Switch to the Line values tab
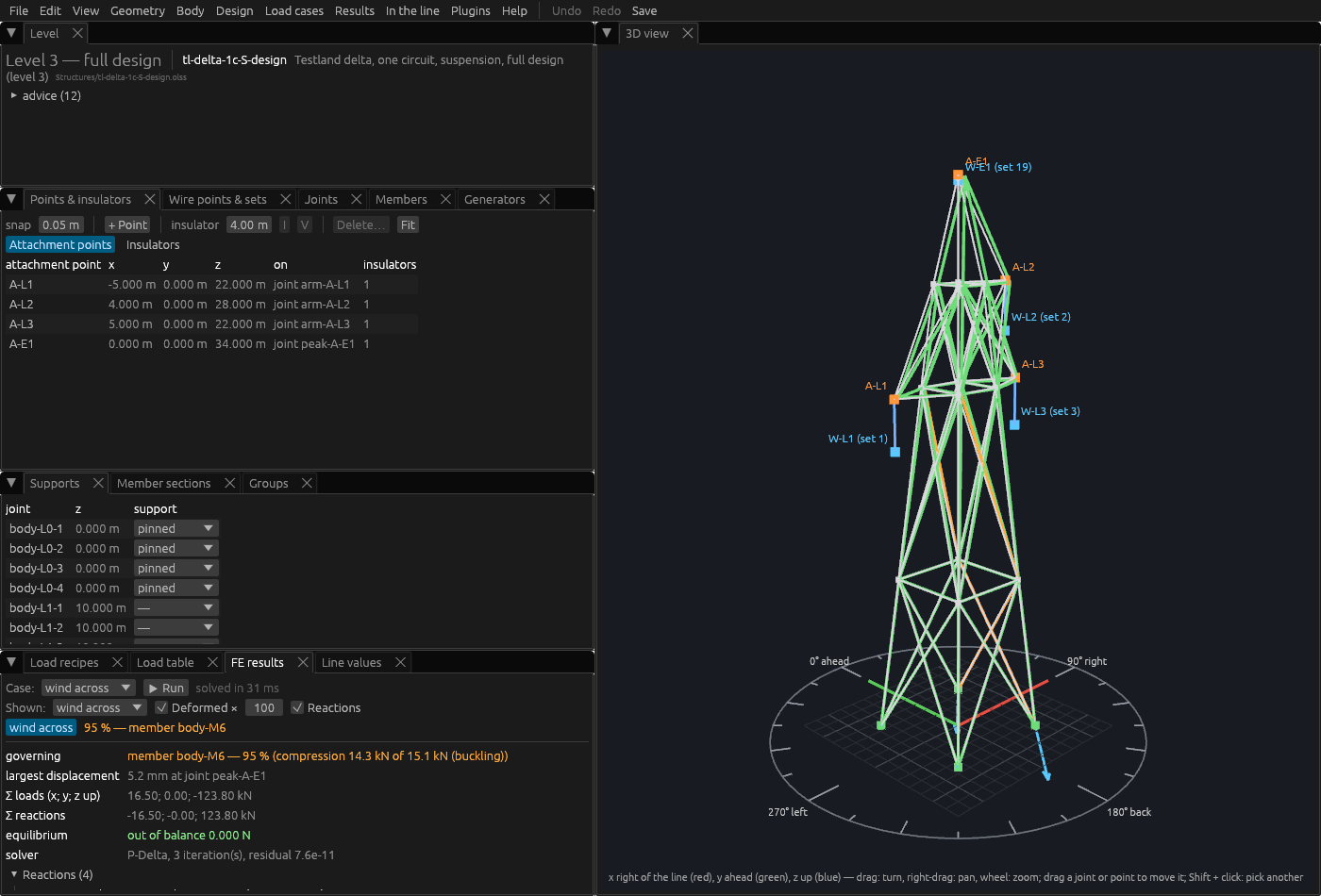This screenshot has height=896, width=1321. tap(351, 662)
